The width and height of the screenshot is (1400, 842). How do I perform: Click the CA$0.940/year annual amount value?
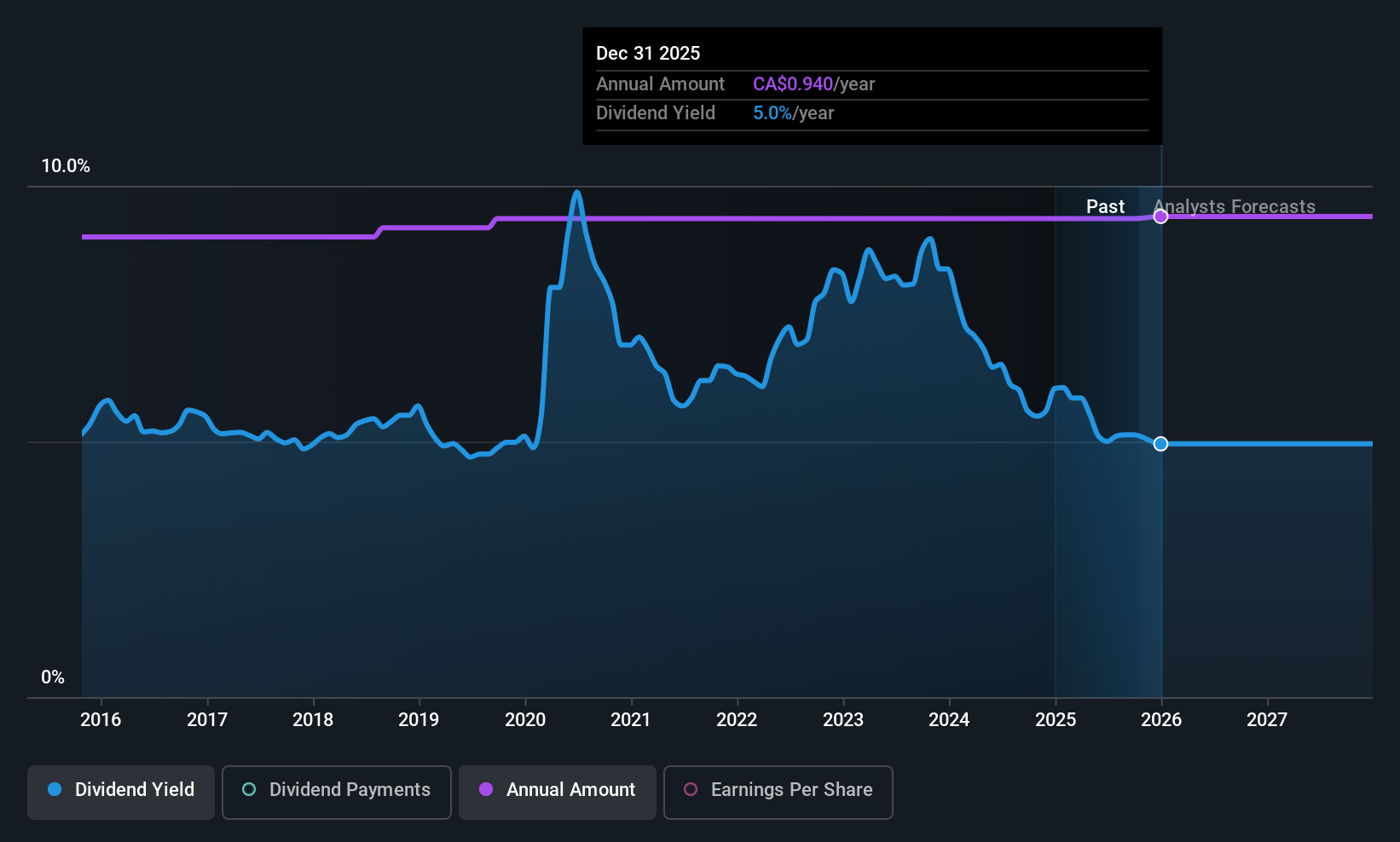coord(813,84)
